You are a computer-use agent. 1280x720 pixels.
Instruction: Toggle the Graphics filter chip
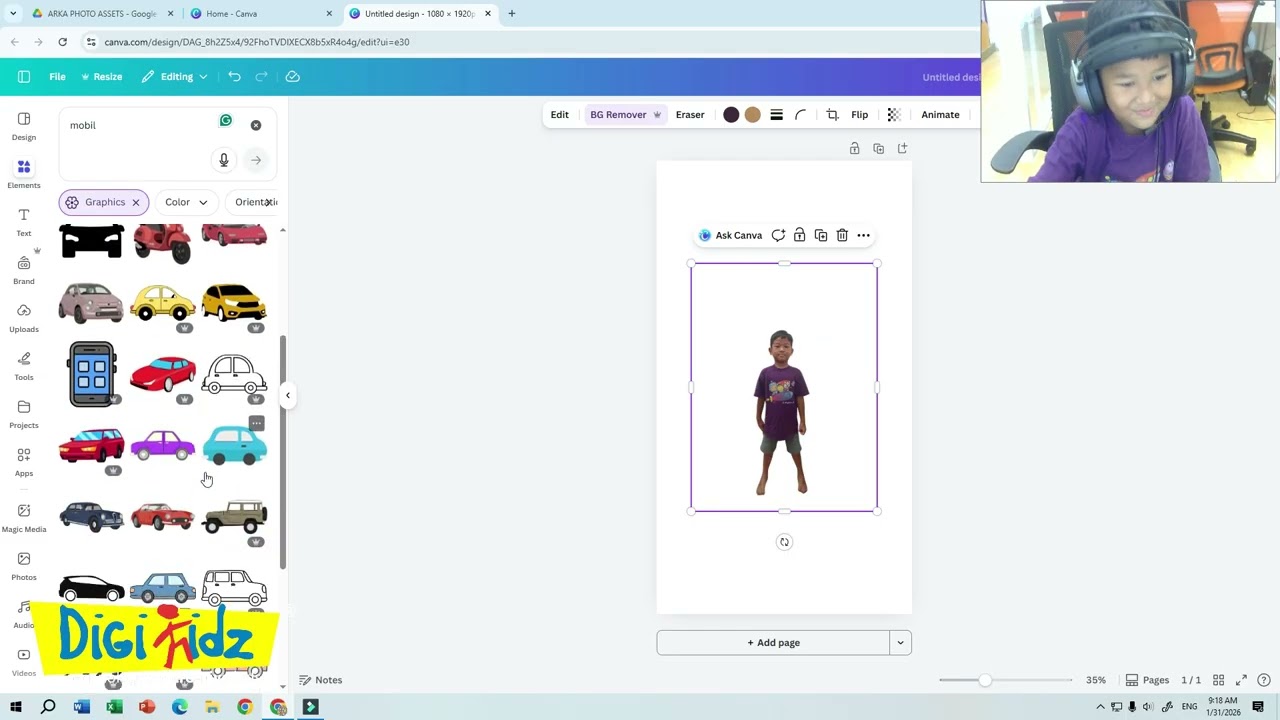(103, 202)
